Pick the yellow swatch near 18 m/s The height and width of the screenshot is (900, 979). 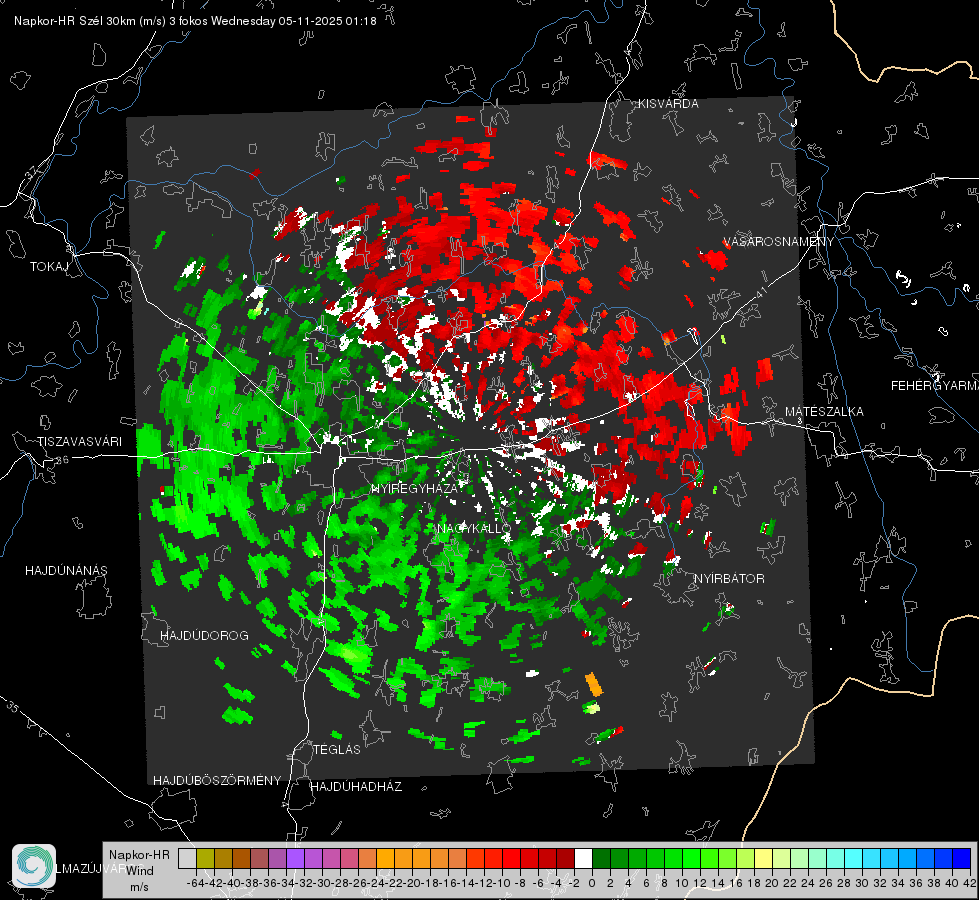764,859
